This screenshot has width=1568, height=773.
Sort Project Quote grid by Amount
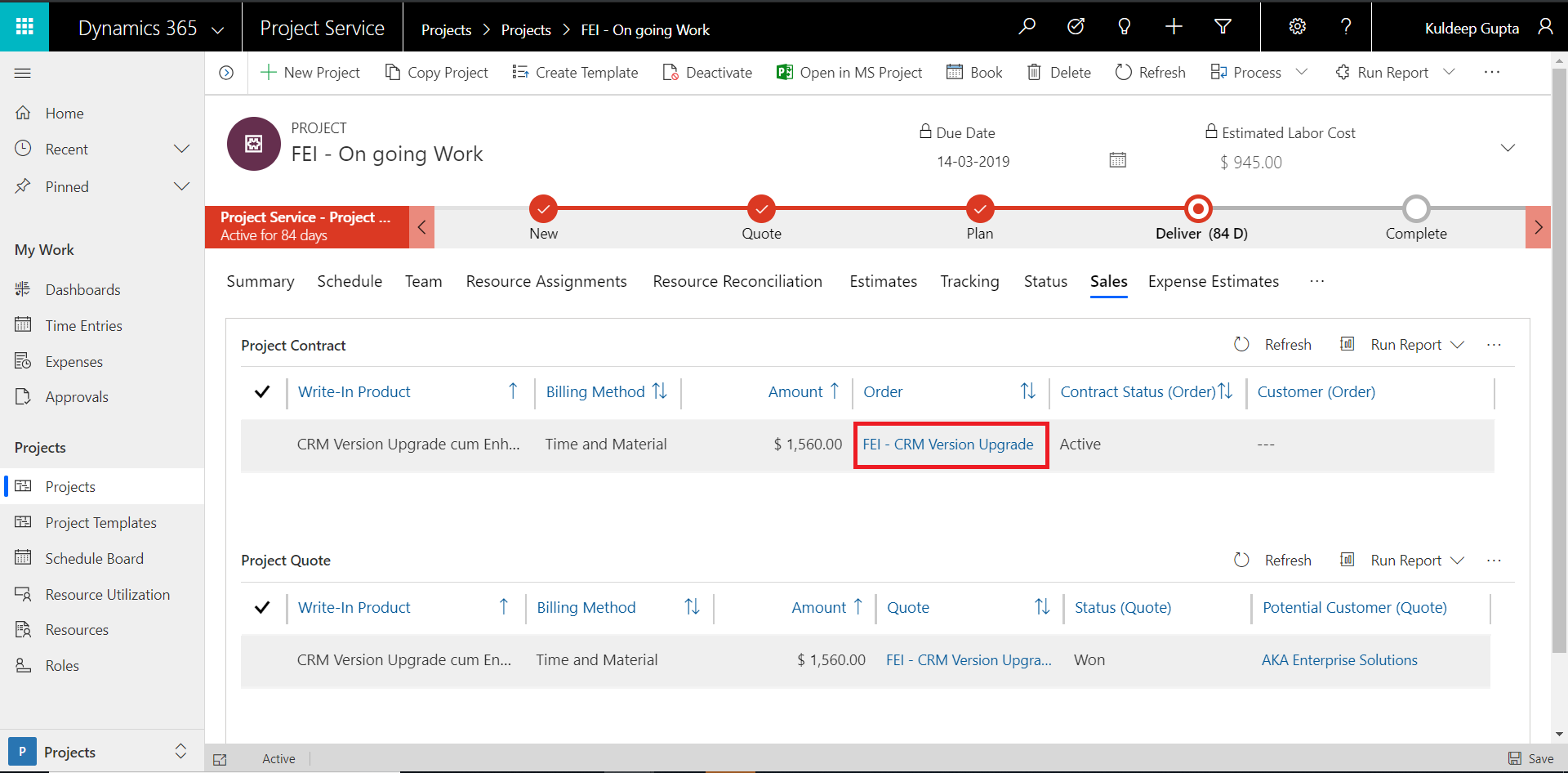point(826,608)
